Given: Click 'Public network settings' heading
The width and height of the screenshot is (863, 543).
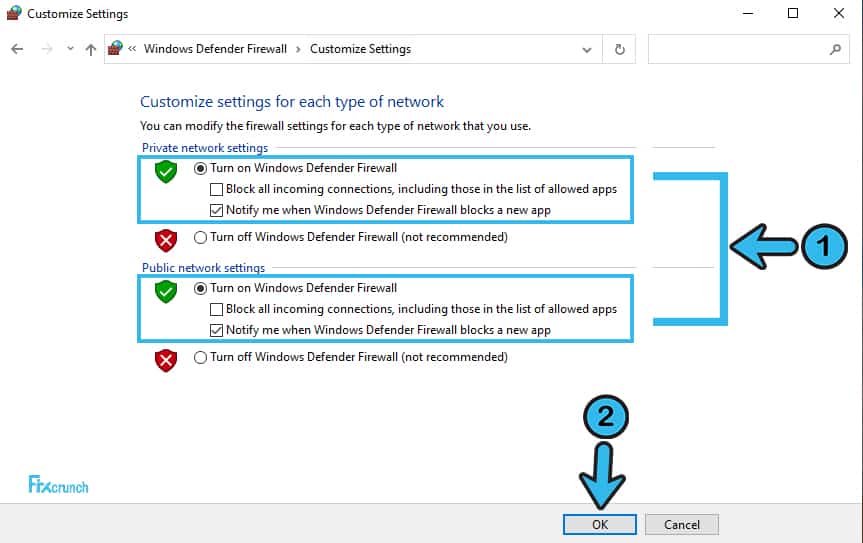Looking at the screenshot, I should (203, 268).
